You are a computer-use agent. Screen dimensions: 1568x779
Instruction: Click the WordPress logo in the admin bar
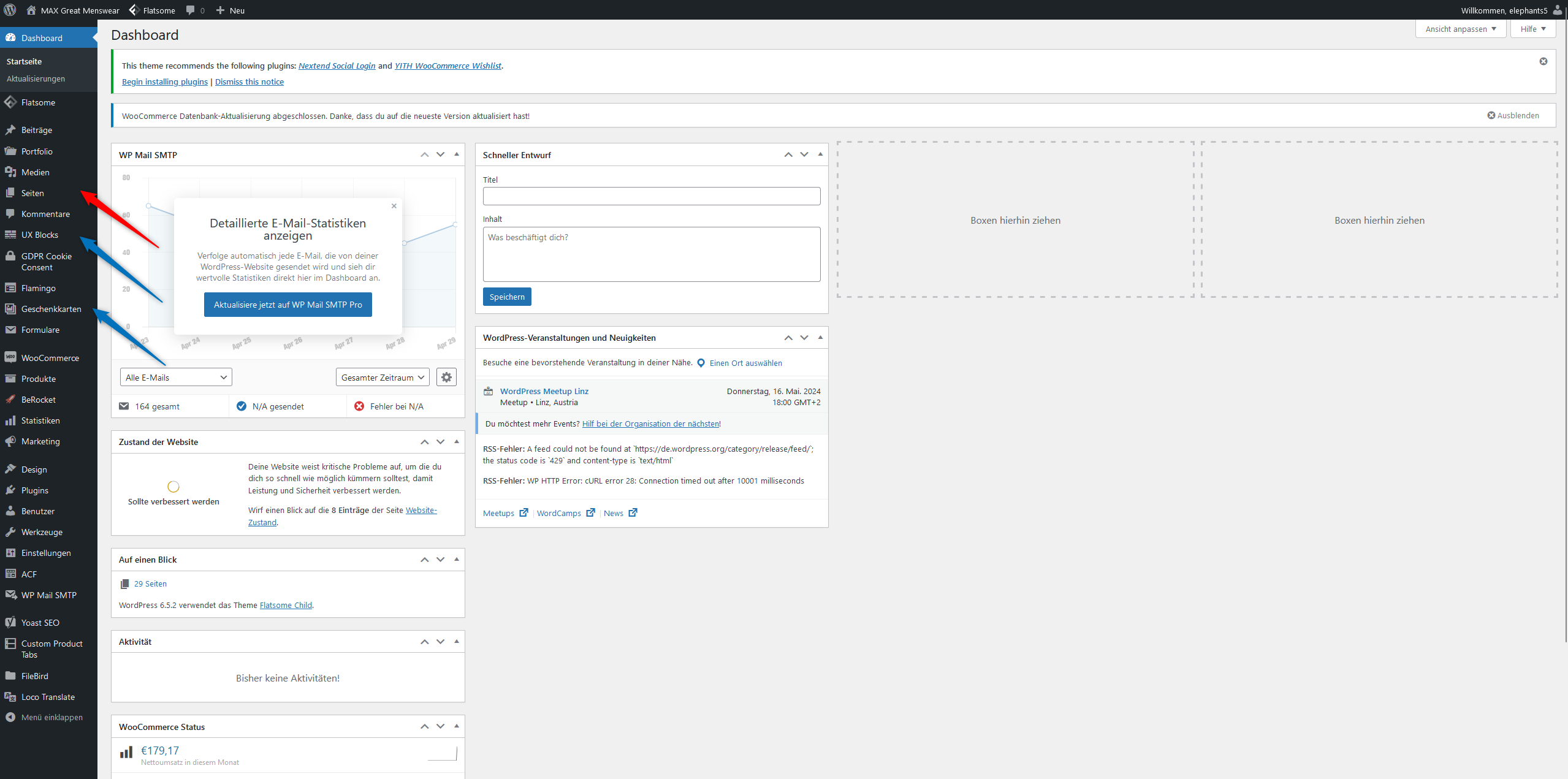(10, 10)
